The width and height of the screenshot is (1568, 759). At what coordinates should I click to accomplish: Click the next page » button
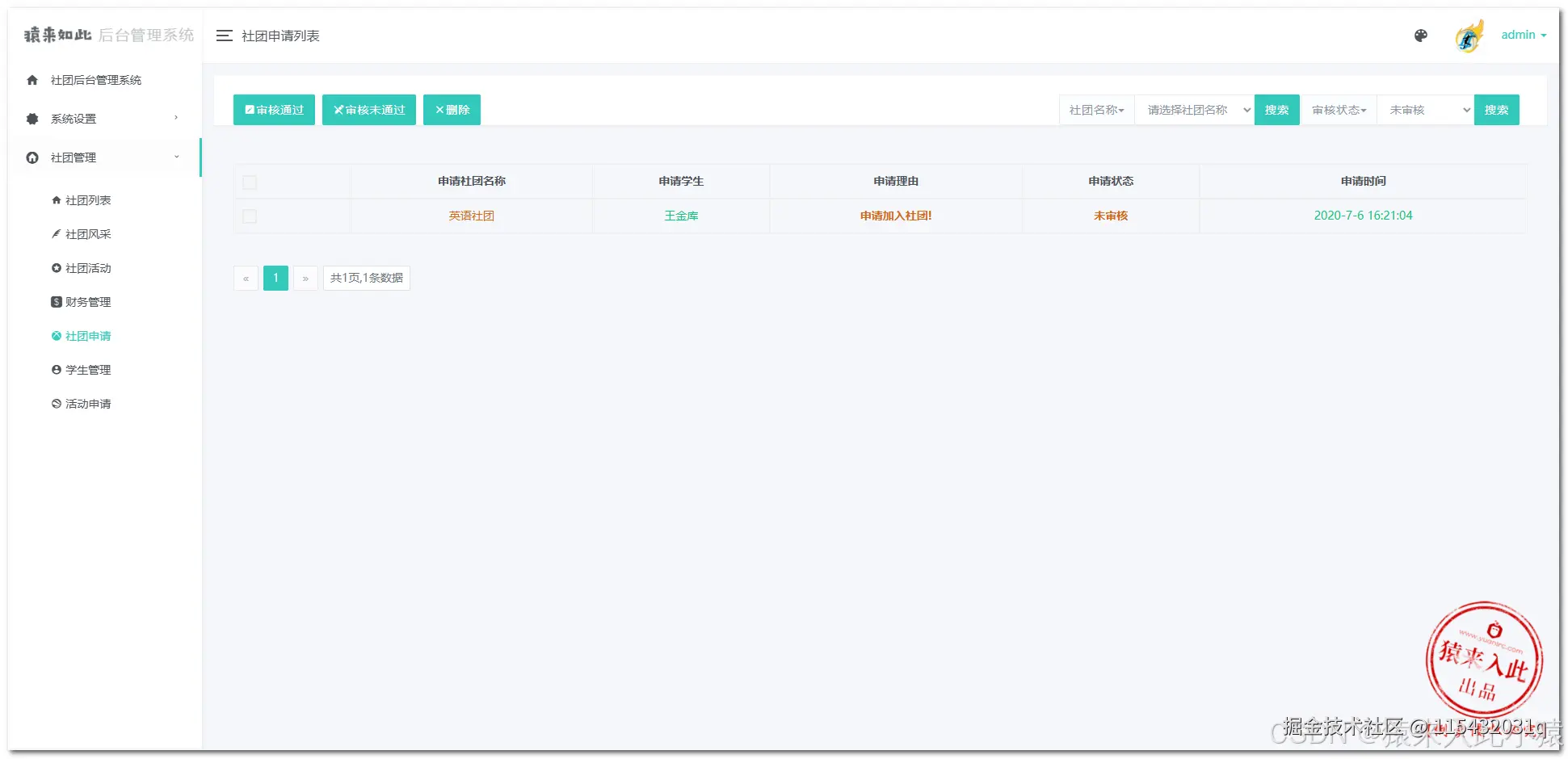(x=305, y=278)
